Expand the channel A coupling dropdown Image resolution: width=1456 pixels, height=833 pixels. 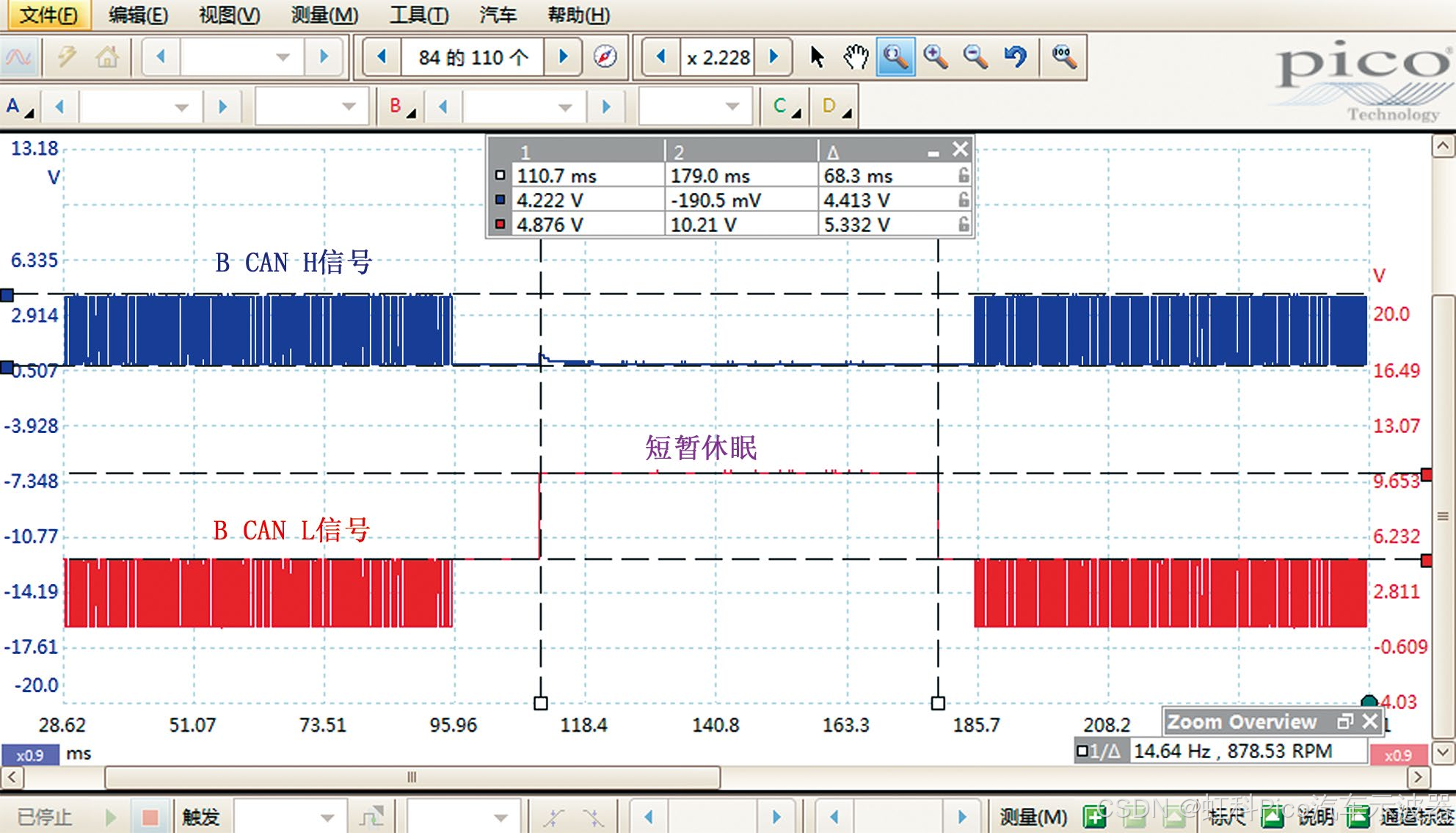click(349, 107)
